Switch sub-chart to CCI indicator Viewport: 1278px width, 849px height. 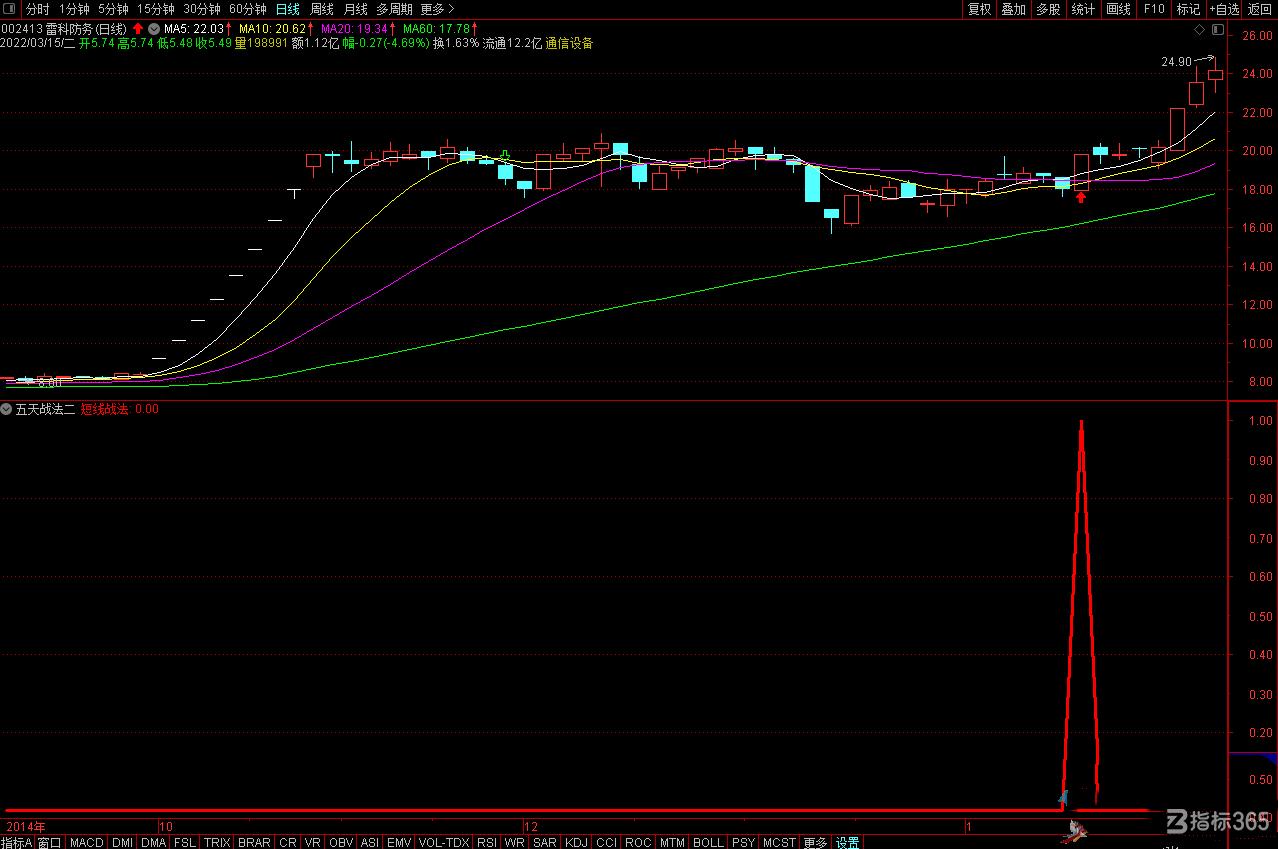click(606, 843)
